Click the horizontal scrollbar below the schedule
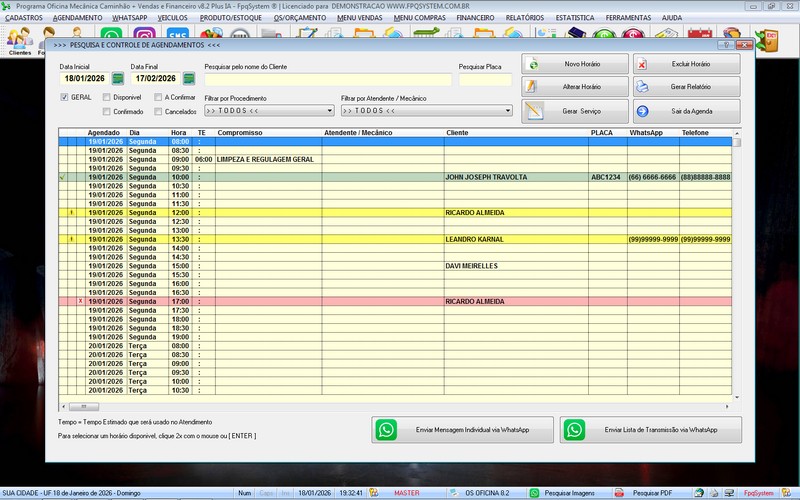Viewport: 800px width, 500px height. coord(400,406)
